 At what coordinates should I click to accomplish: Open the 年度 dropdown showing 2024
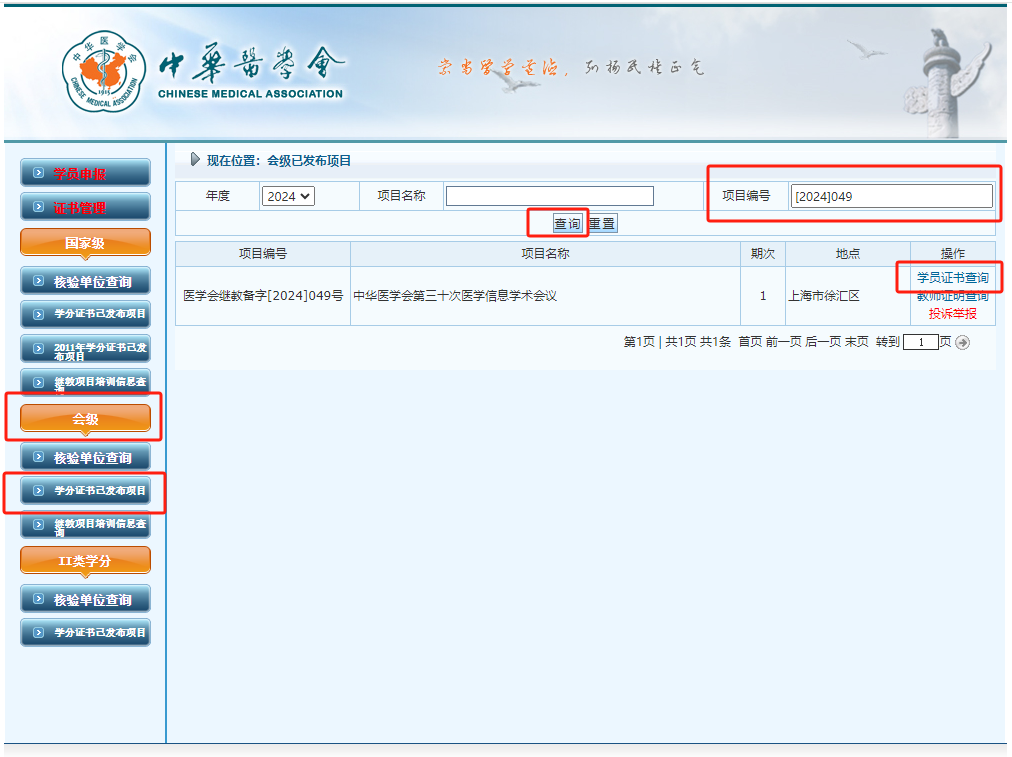288,196
